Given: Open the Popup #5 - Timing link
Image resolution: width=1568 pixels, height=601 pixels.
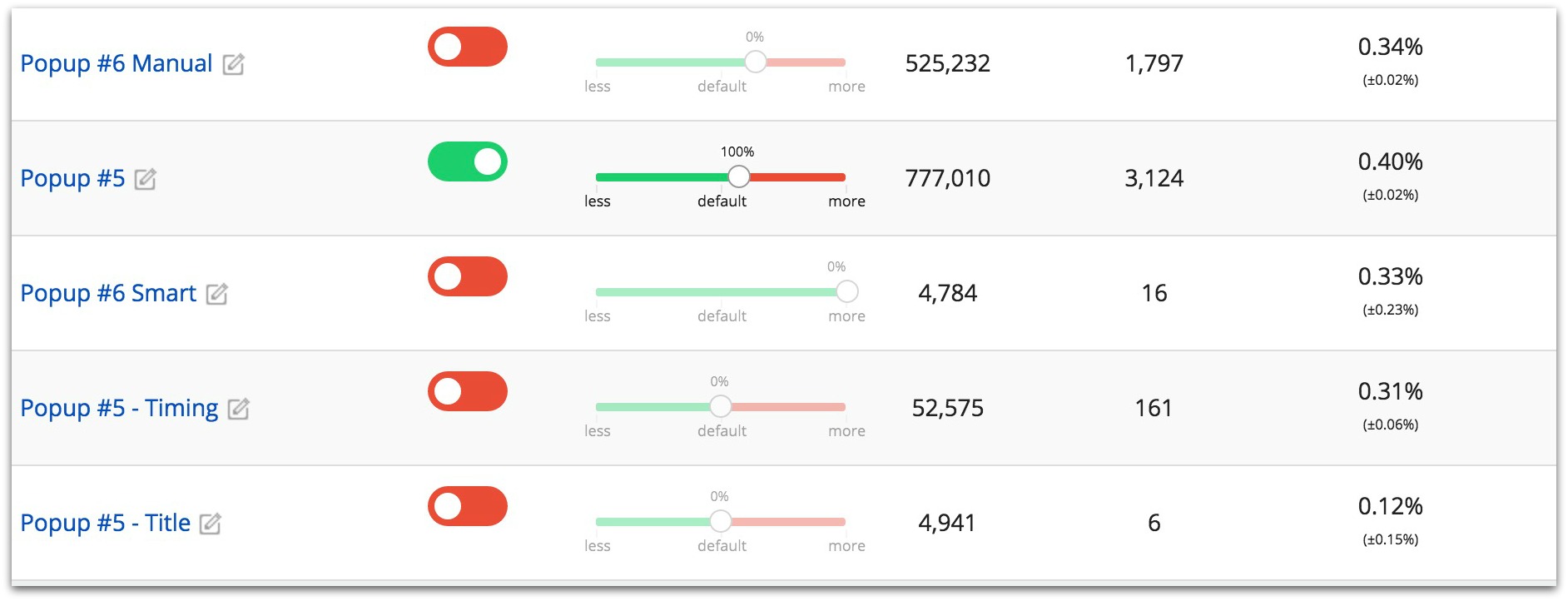Looking at the screenshot, I should click(119, 409).
